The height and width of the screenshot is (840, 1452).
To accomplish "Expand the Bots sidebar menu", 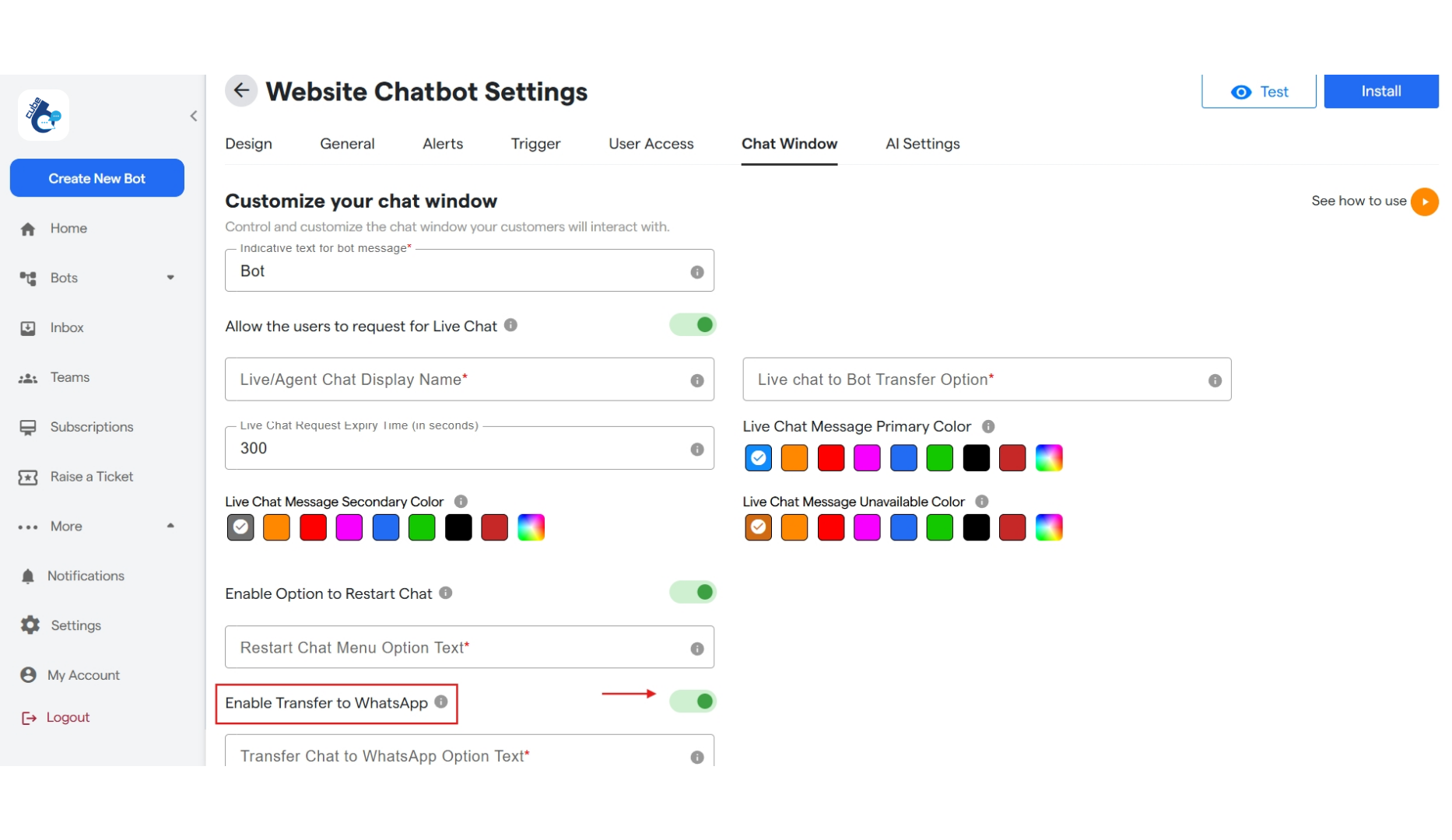I will pyautogui.click(x=170, y=278).
